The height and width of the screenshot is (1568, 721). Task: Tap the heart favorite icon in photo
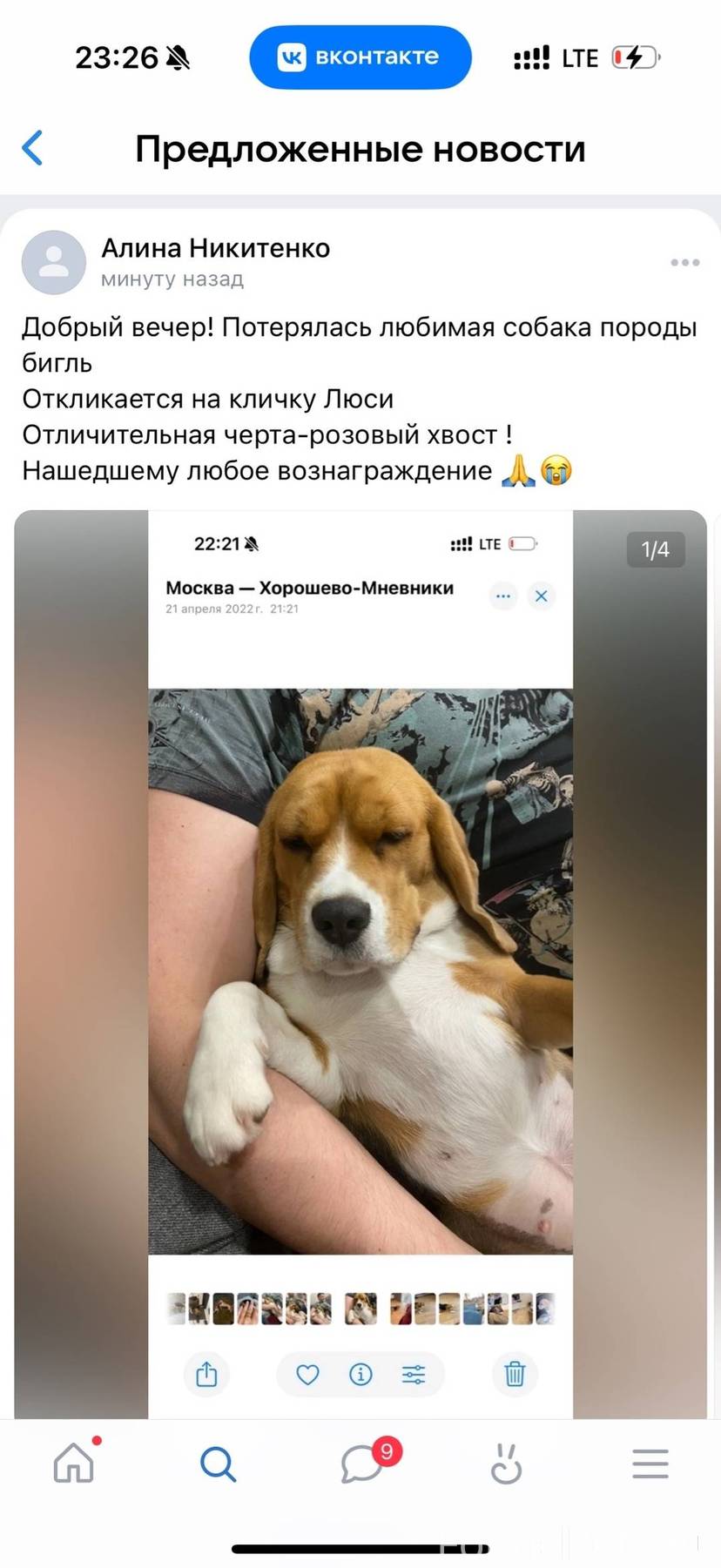click(307, 1374)
